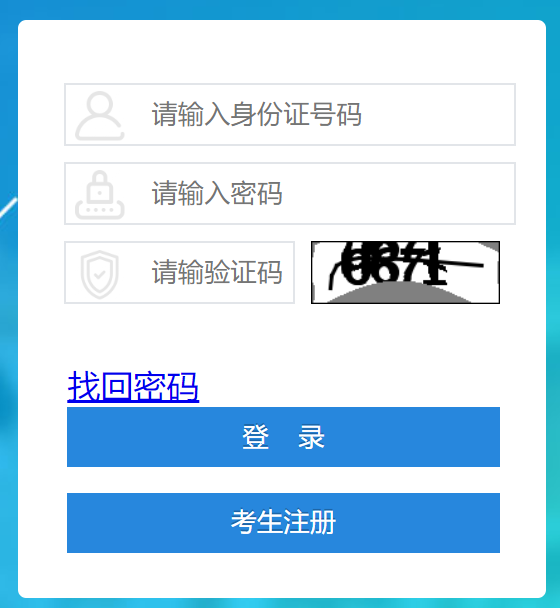This screenshot has width=560, height=608.
Task: Click the blue page background outside card
Action: pos(9,310)
